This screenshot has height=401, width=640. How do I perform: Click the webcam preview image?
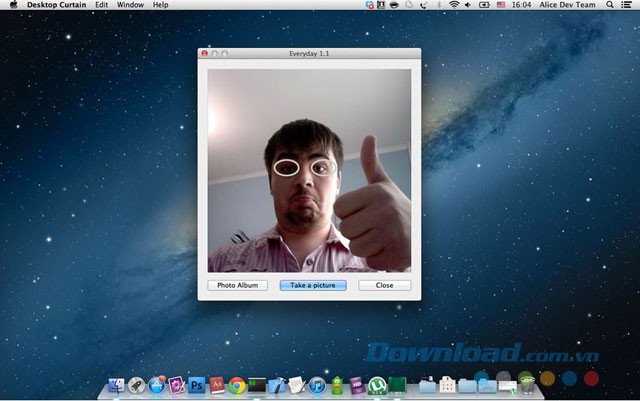click(309, 170)
